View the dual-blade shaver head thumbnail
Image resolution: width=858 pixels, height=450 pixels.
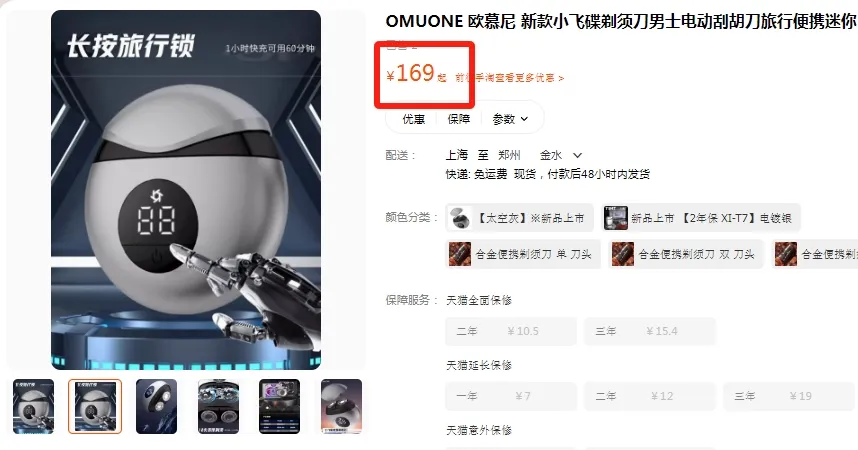coord(156,406)
